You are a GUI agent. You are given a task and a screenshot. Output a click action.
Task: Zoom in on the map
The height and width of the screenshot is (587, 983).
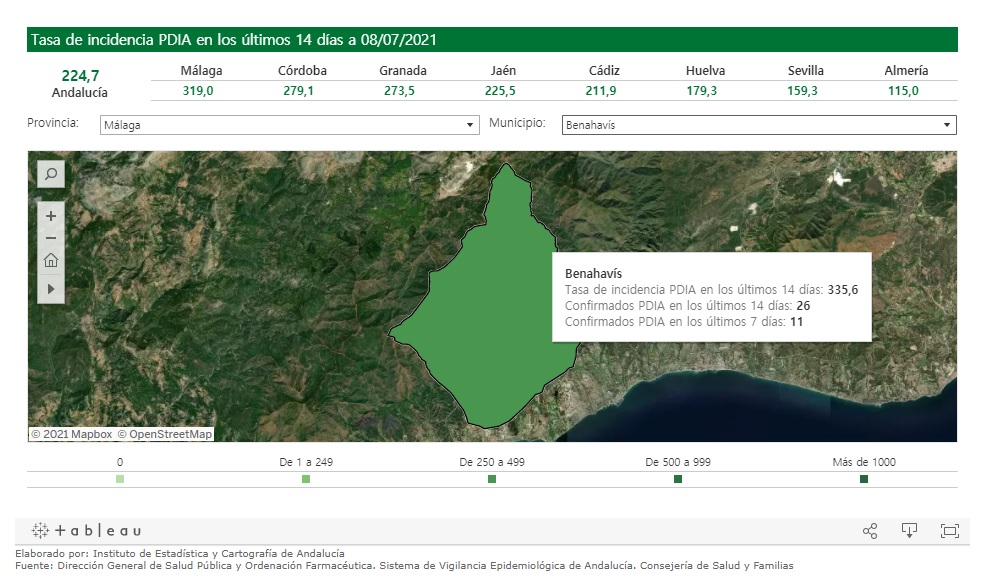pos(51,216)
